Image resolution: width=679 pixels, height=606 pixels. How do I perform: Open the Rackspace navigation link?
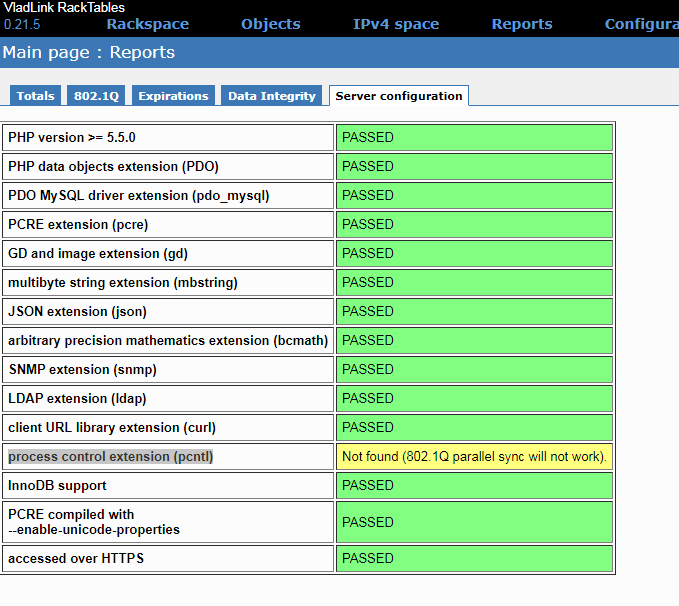click(x=147, y=24)
